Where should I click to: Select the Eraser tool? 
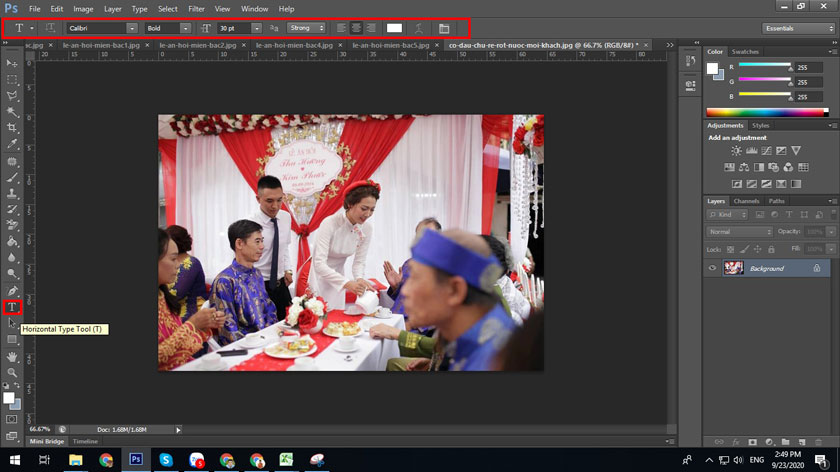tap(12, 226)
